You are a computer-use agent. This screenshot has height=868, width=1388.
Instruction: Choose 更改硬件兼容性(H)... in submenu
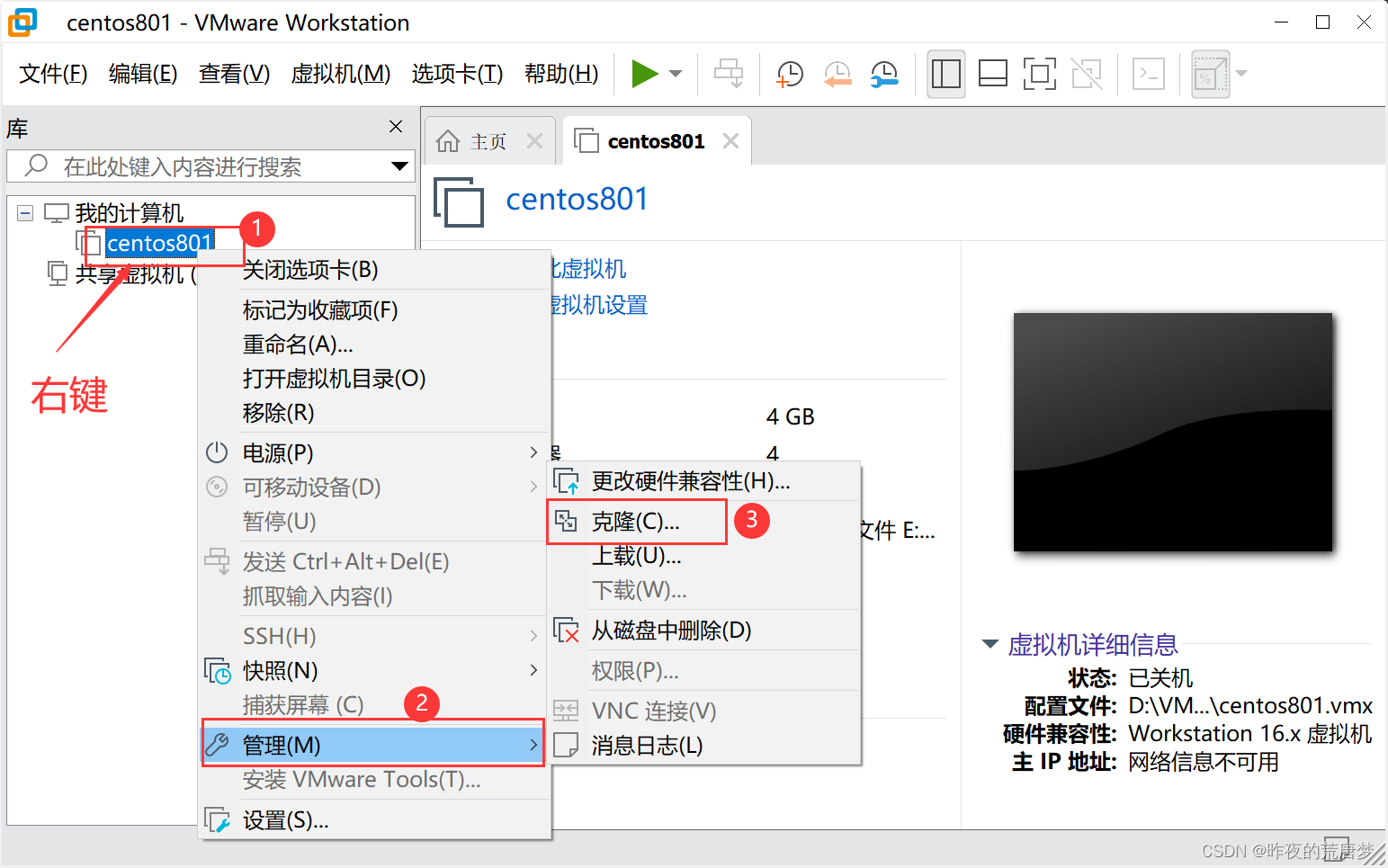coord(704,481)
